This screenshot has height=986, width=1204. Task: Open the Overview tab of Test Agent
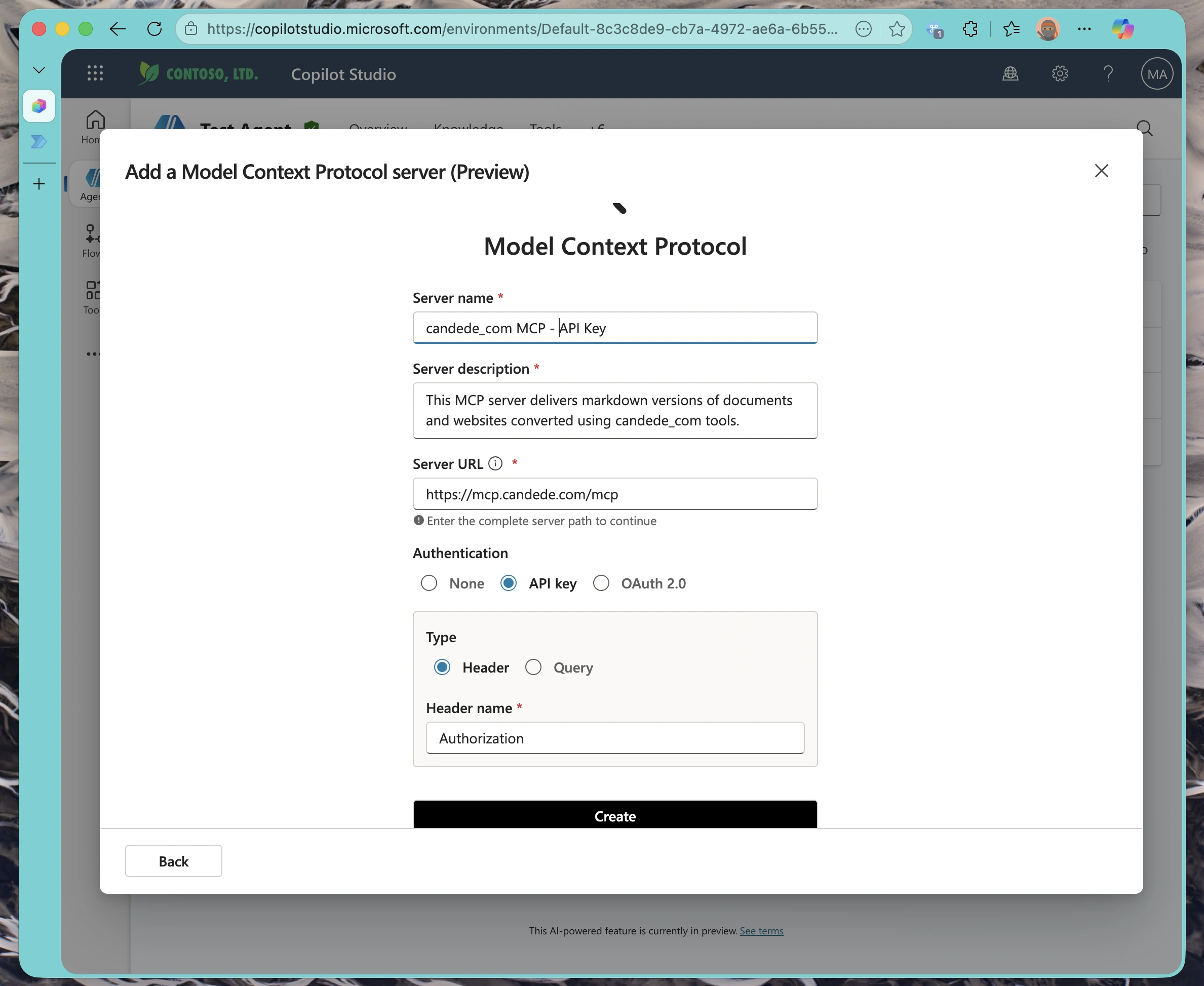coord(378,128)
